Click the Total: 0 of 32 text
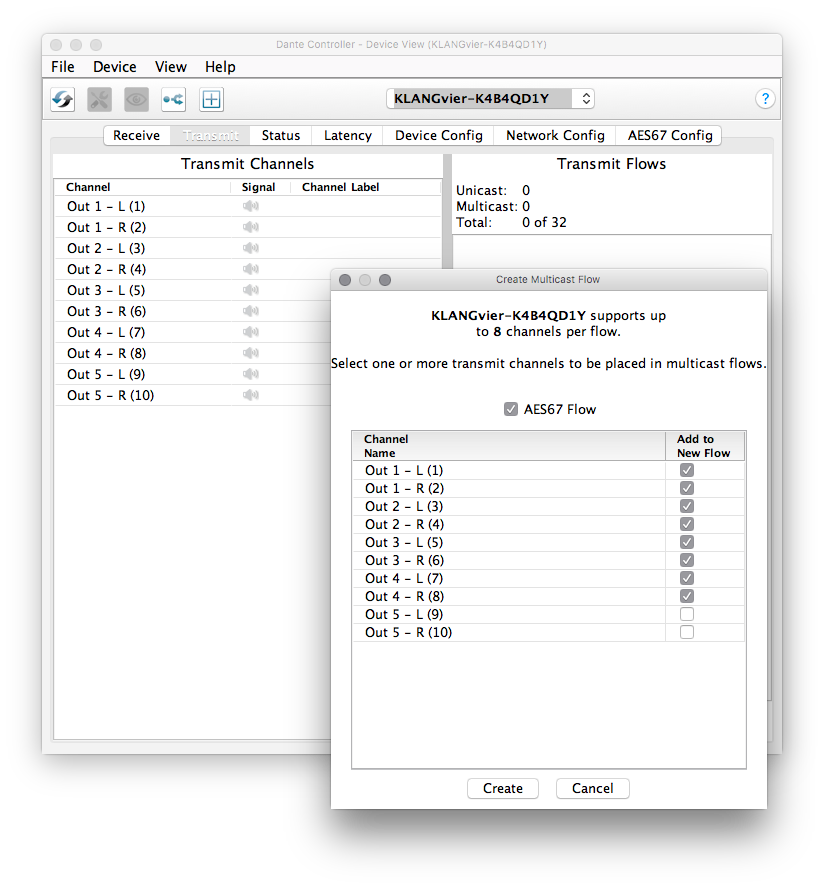This screenshot has height=889, width=824. pyautogui.click(x=511, y=222)
